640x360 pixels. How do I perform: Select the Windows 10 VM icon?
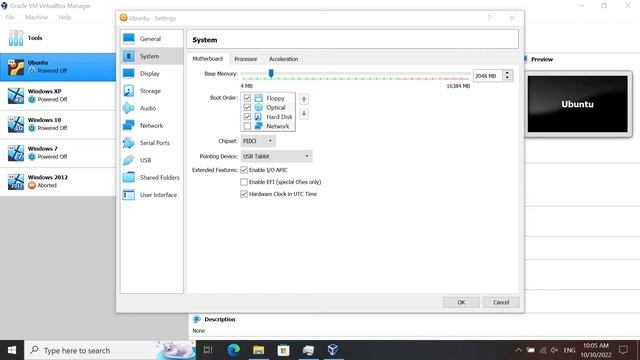click(x=16, y=124)
